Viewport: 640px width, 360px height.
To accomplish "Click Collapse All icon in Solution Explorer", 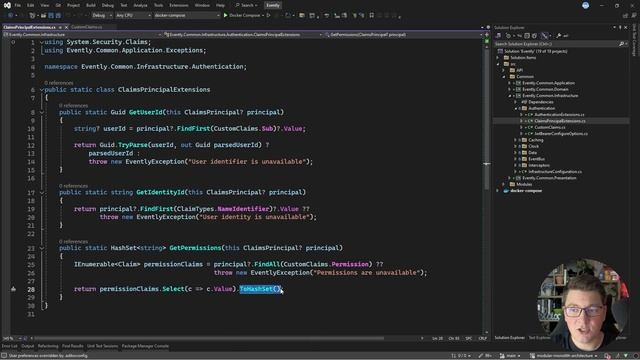I will [x=527, y=36].
